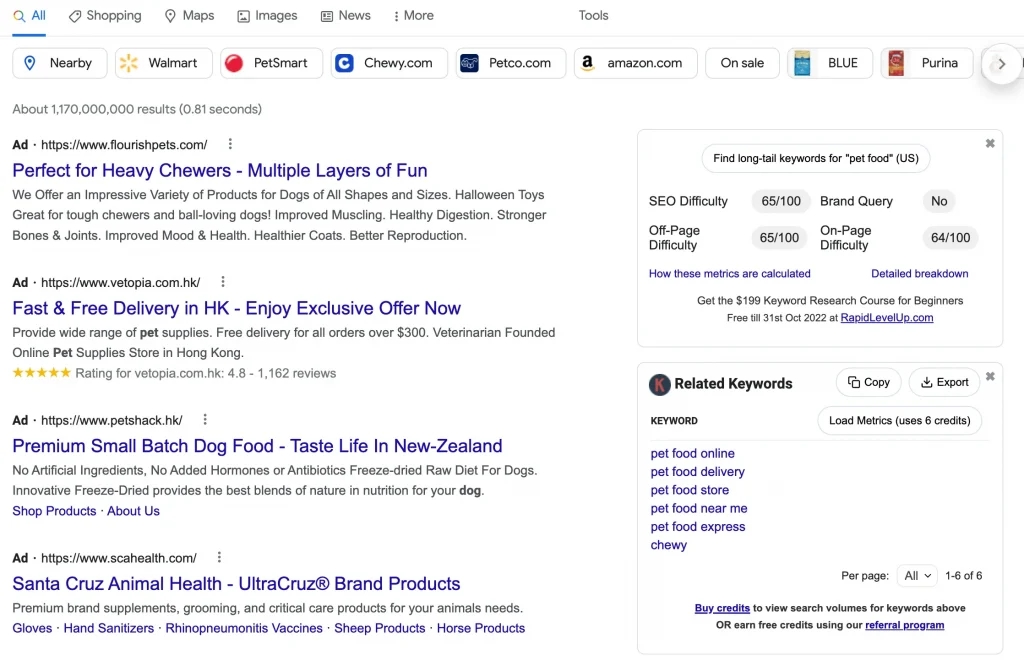Open the Detailed breakdown link
Viewport: 1024px width, 660px height.
pyautogui.click(x=920, y=274)
